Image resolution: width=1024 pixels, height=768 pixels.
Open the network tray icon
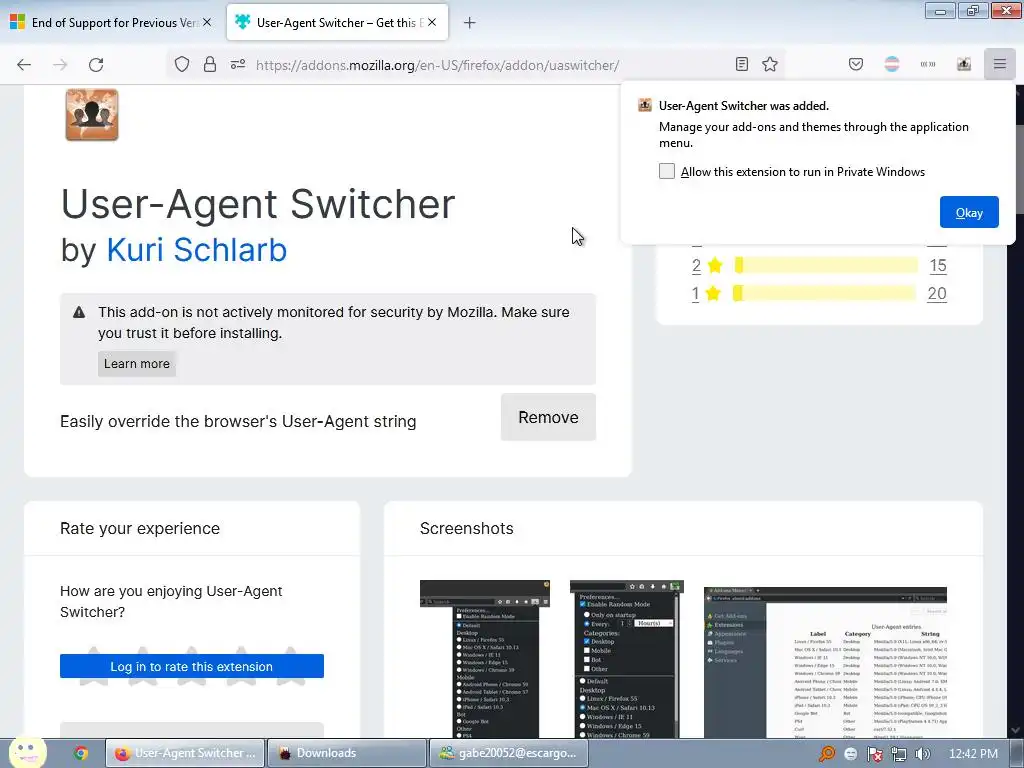(899, 754)
